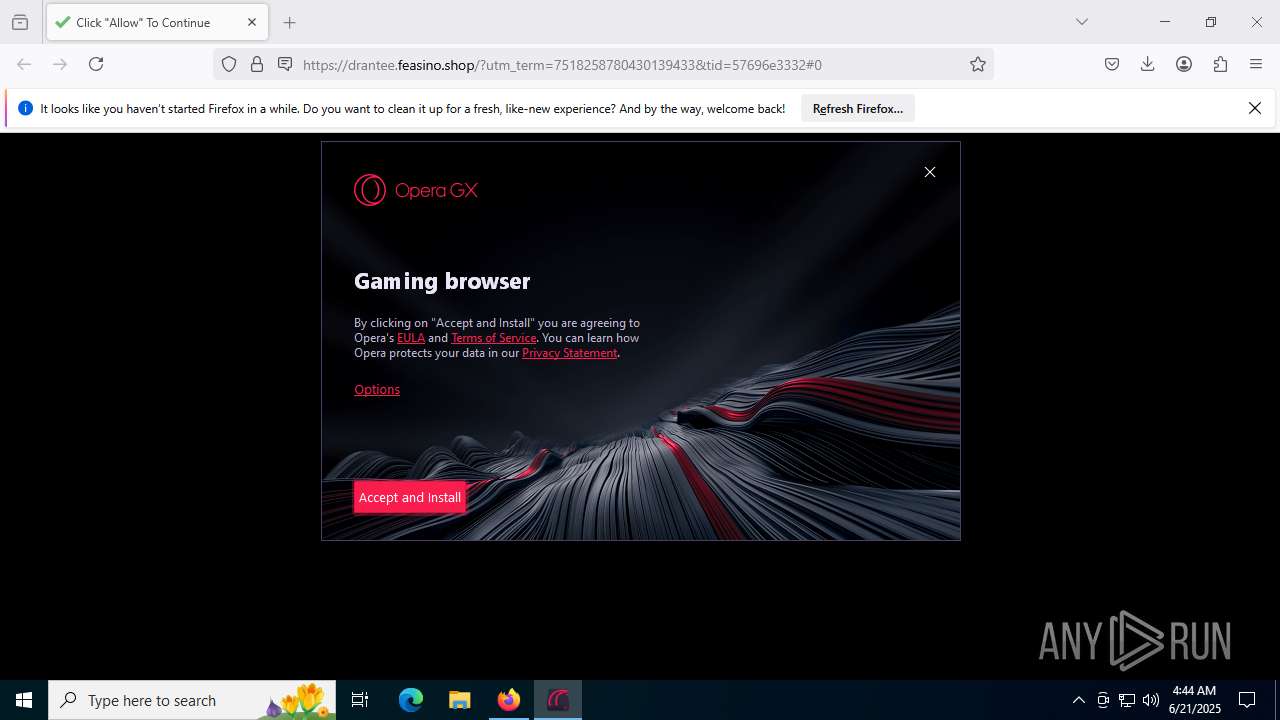Image resolution: width=1280 pixels, height=720 pixels.
Task: Go back with the back arrow
Action: [x=24, y=64]
